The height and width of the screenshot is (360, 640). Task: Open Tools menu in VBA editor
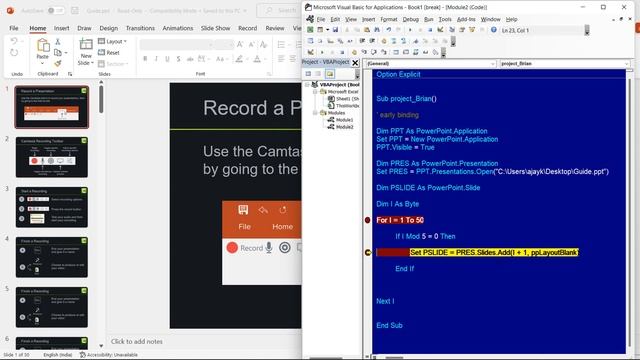[x=445, y=19]
